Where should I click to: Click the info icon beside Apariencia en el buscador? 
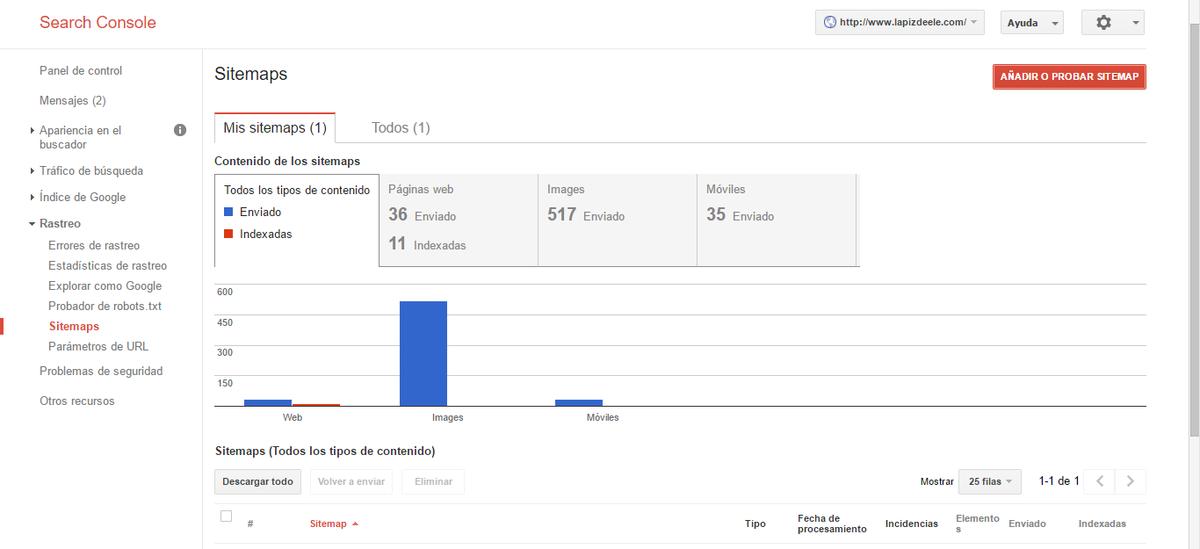tap(180, 130)
